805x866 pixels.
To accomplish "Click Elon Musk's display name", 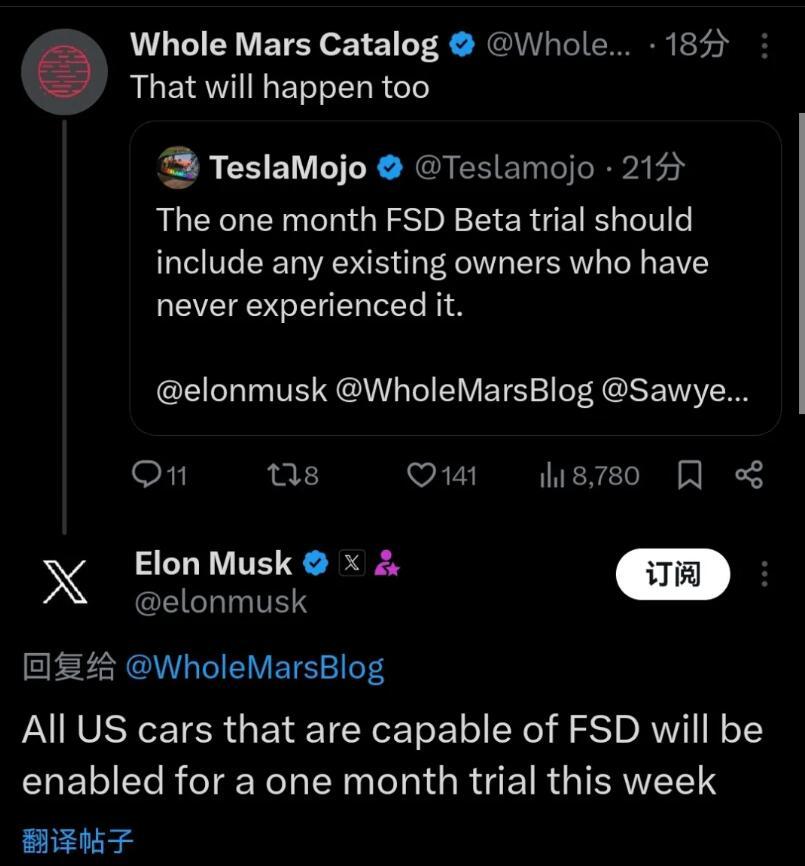I will (x=213, y=564).
